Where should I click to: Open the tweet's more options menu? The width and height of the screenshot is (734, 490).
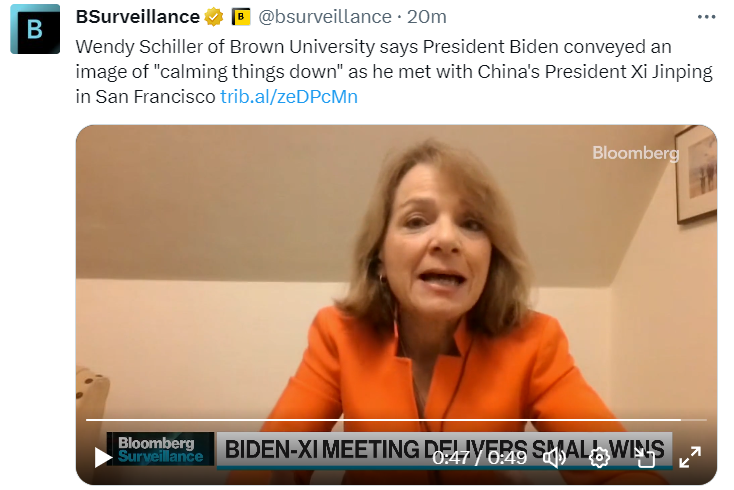(x=706, y=17)
